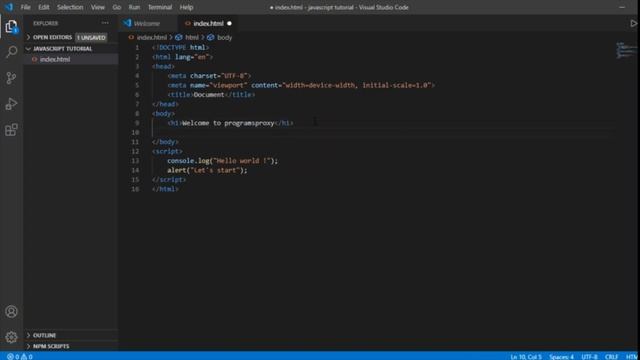The height and width of the screenshot is (360, 640).
Task: Click the console.log line of code
Action: point(222,161)
